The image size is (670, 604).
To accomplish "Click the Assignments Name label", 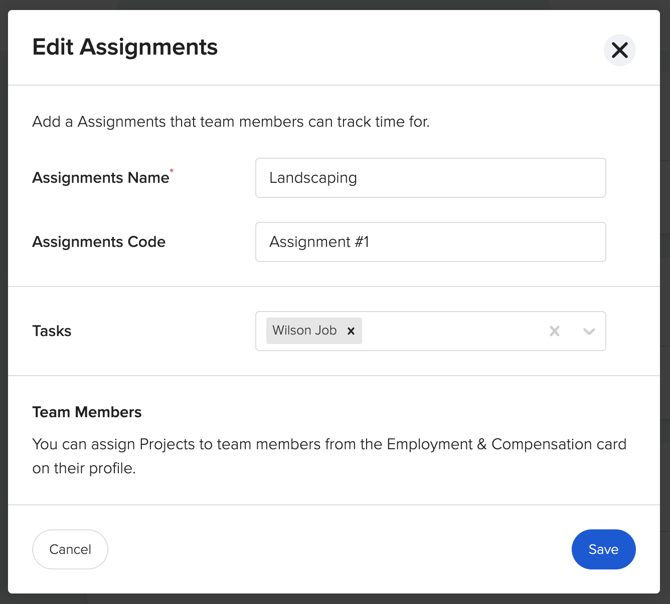I will (x=100, y=178).
